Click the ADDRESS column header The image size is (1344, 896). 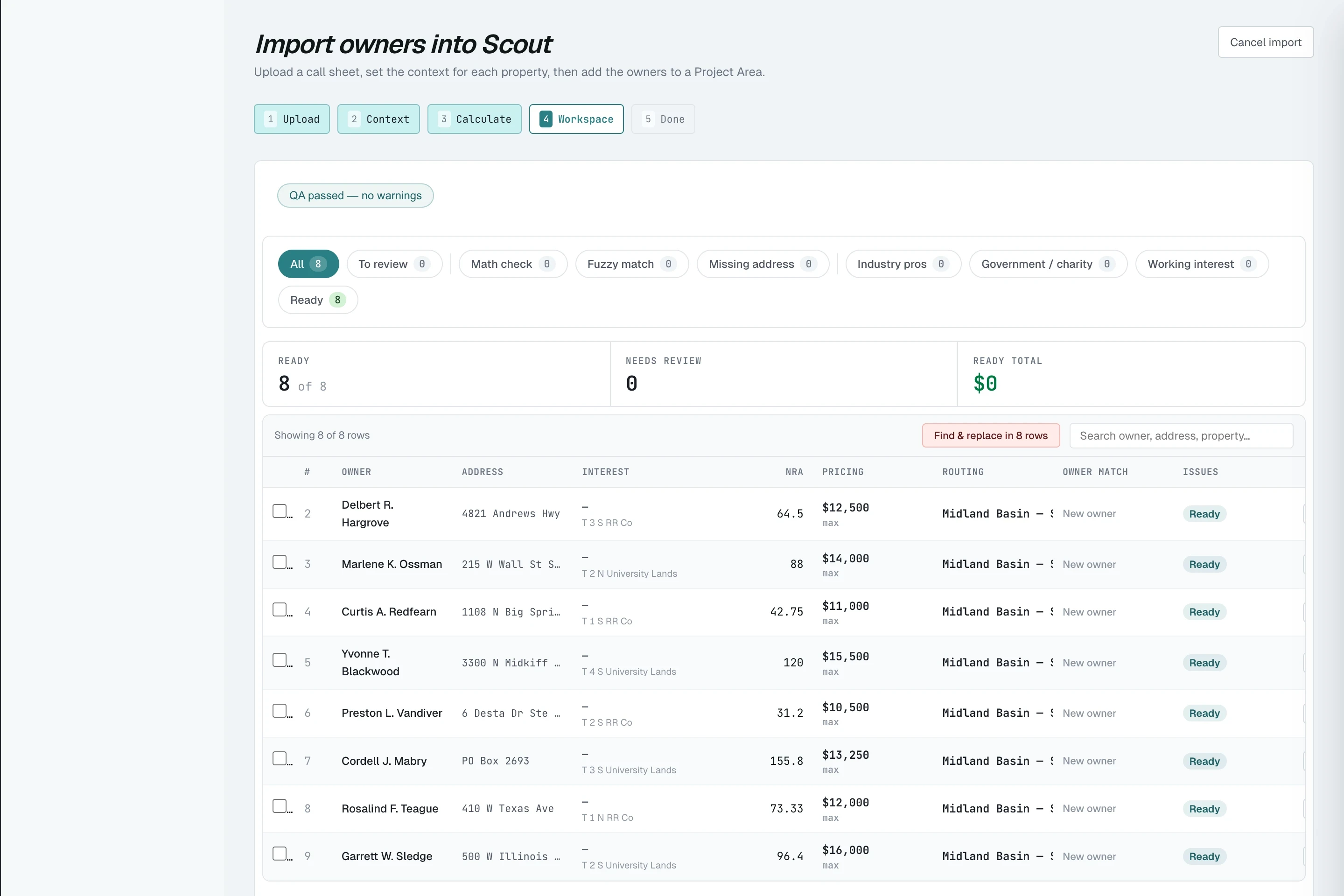tap(482, 472)
